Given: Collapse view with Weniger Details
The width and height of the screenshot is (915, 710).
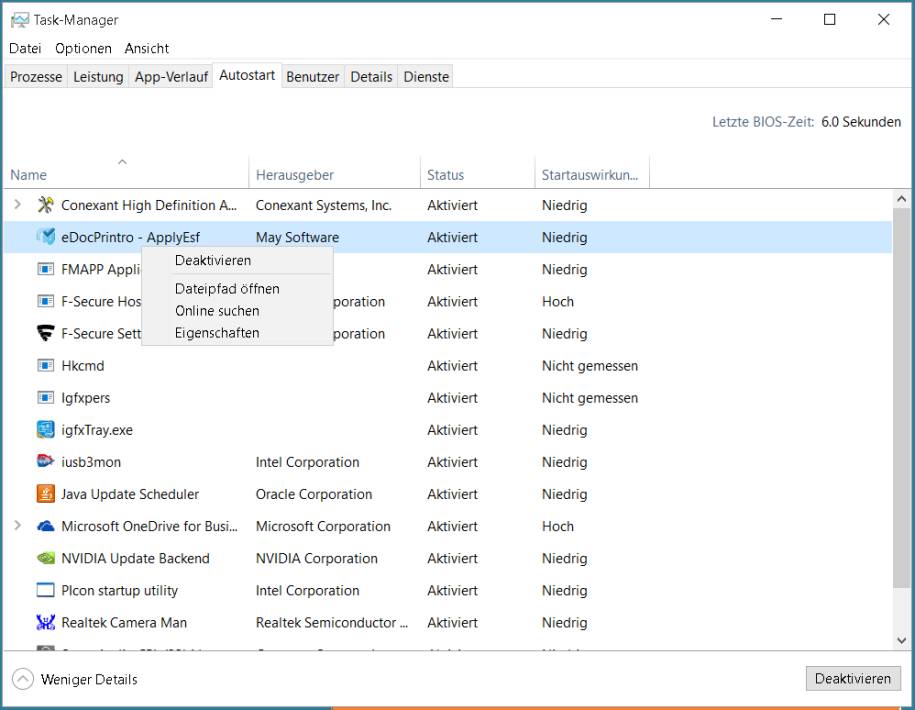Looking at the screenshot, I should (x=75, y=679).
